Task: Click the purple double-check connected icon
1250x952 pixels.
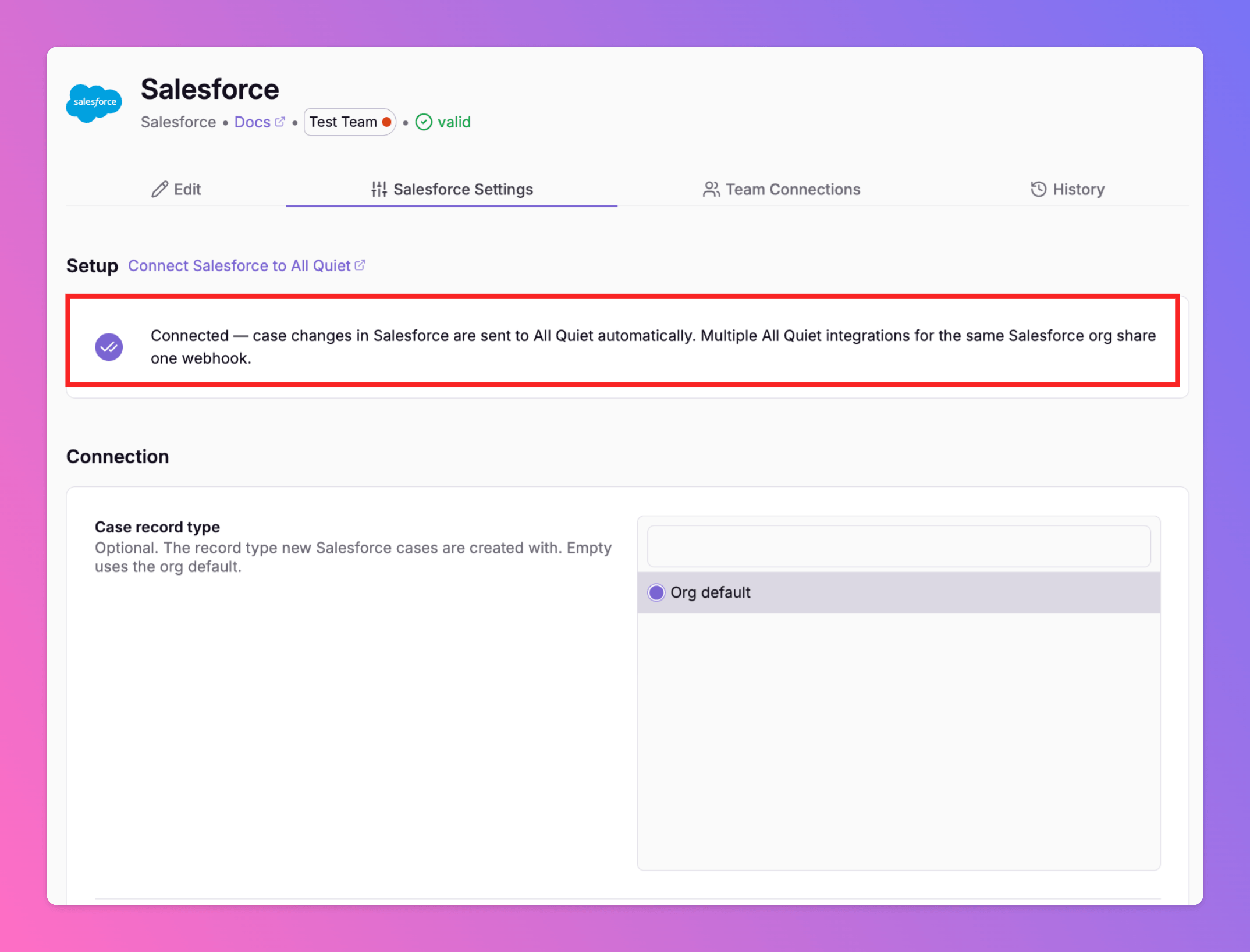Action: (x=109, y=347)
